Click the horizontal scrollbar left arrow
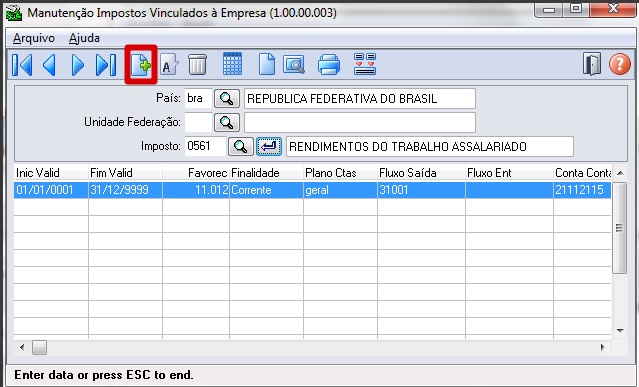639x387 pixels. pos(22,347)
